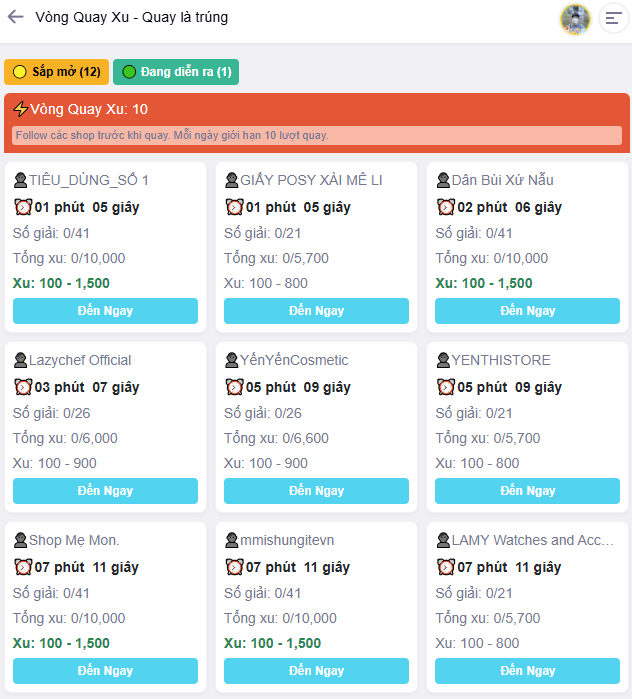Open the hamburger menu icon
Image resolution: width=632 pixels, height=699 pixels.
(613, 18)
